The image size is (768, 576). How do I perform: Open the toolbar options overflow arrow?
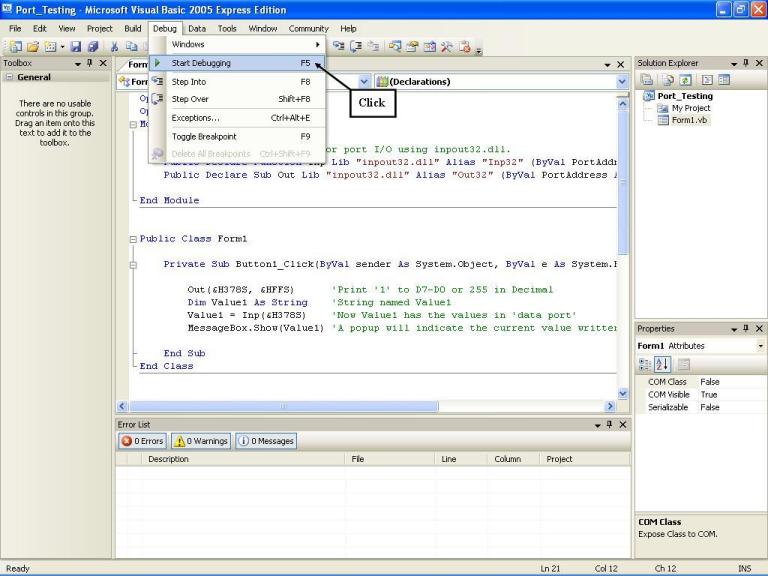[x=479, y=49]
